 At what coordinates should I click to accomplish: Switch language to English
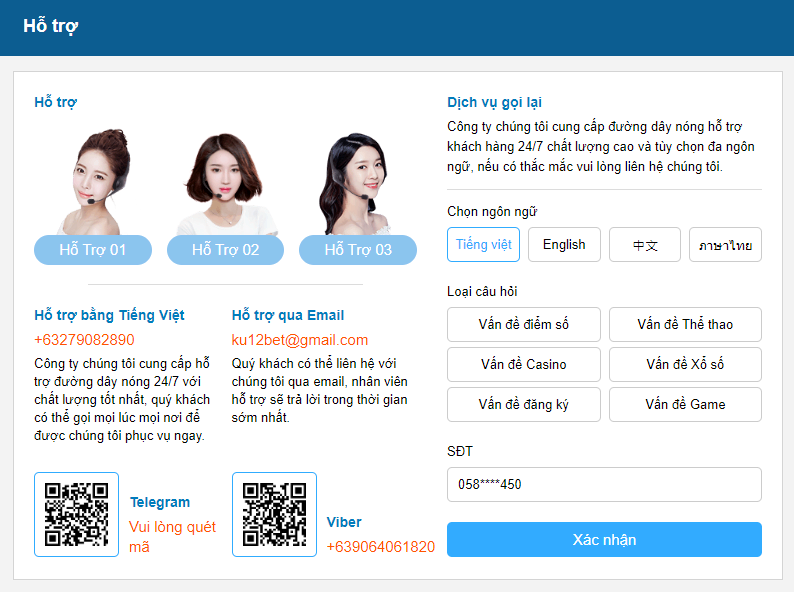point(564,245)
